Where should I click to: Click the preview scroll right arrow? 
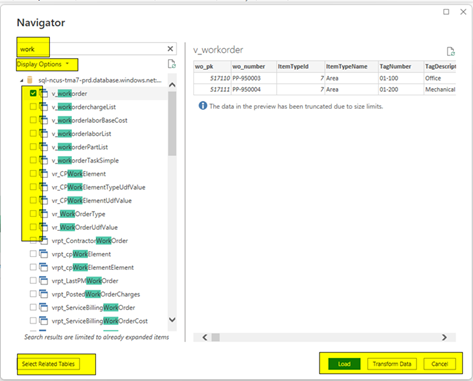(x=444, y=337)
